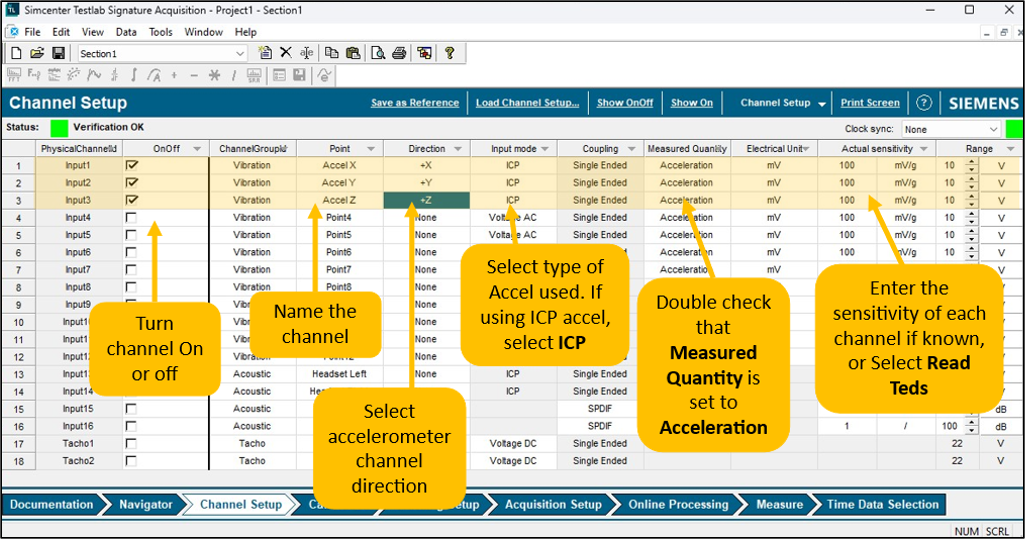Click the yellow question mark help icon
The width and height of the screenshot is (1025, 539).
click(x=449, y=54)
